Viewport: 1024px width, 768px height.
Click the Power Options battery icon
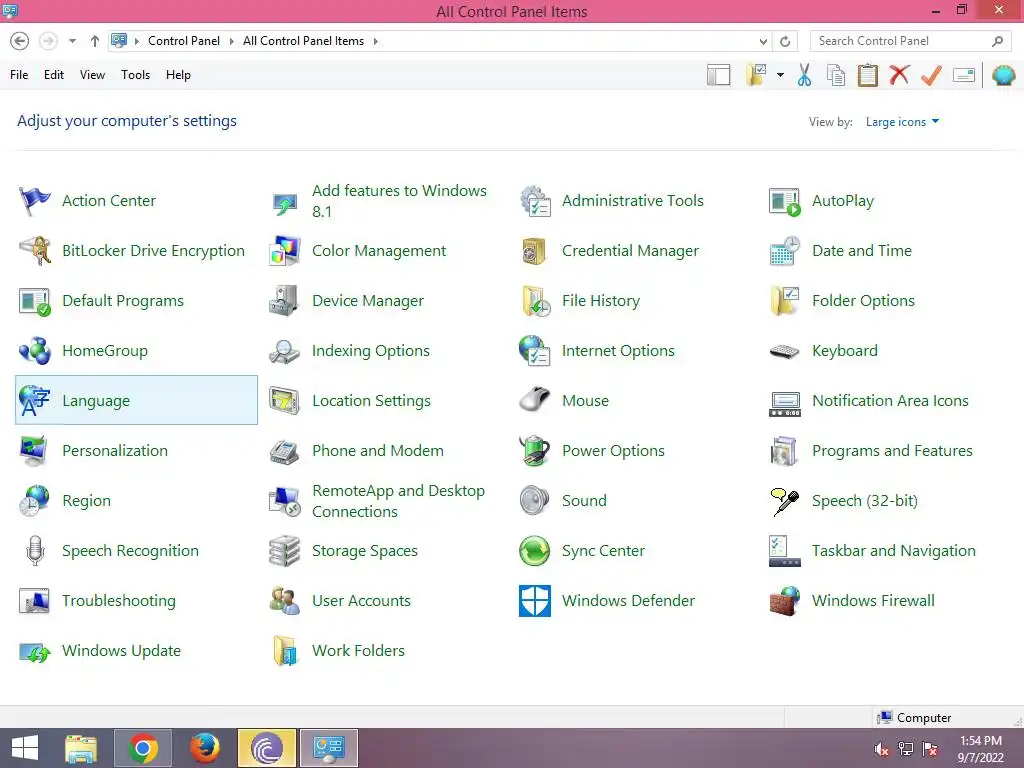tap(535, 451)
